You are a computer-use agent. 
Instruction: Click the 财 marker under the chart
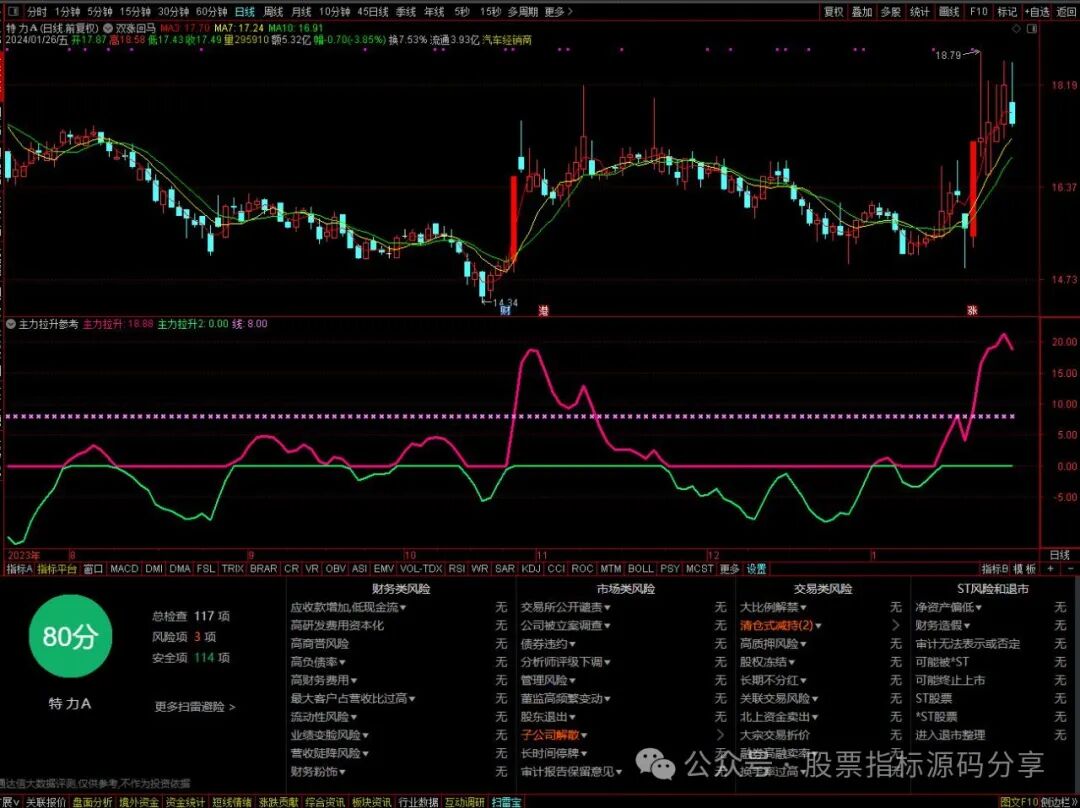[x=506, y=311]
